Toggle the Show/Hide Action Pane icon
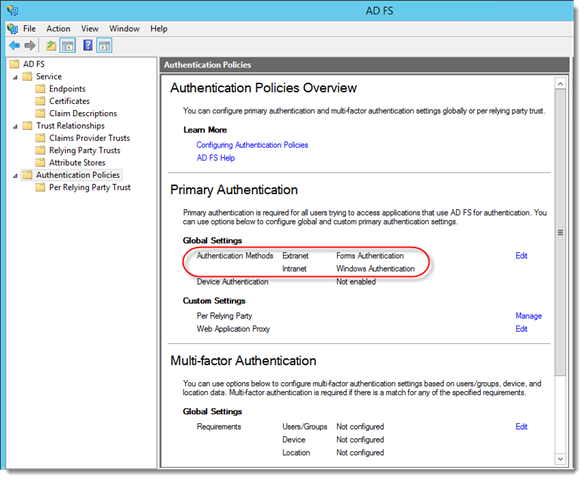Image resolution: width=584 pixels, height=480 pixels. [x=104, y=46]
